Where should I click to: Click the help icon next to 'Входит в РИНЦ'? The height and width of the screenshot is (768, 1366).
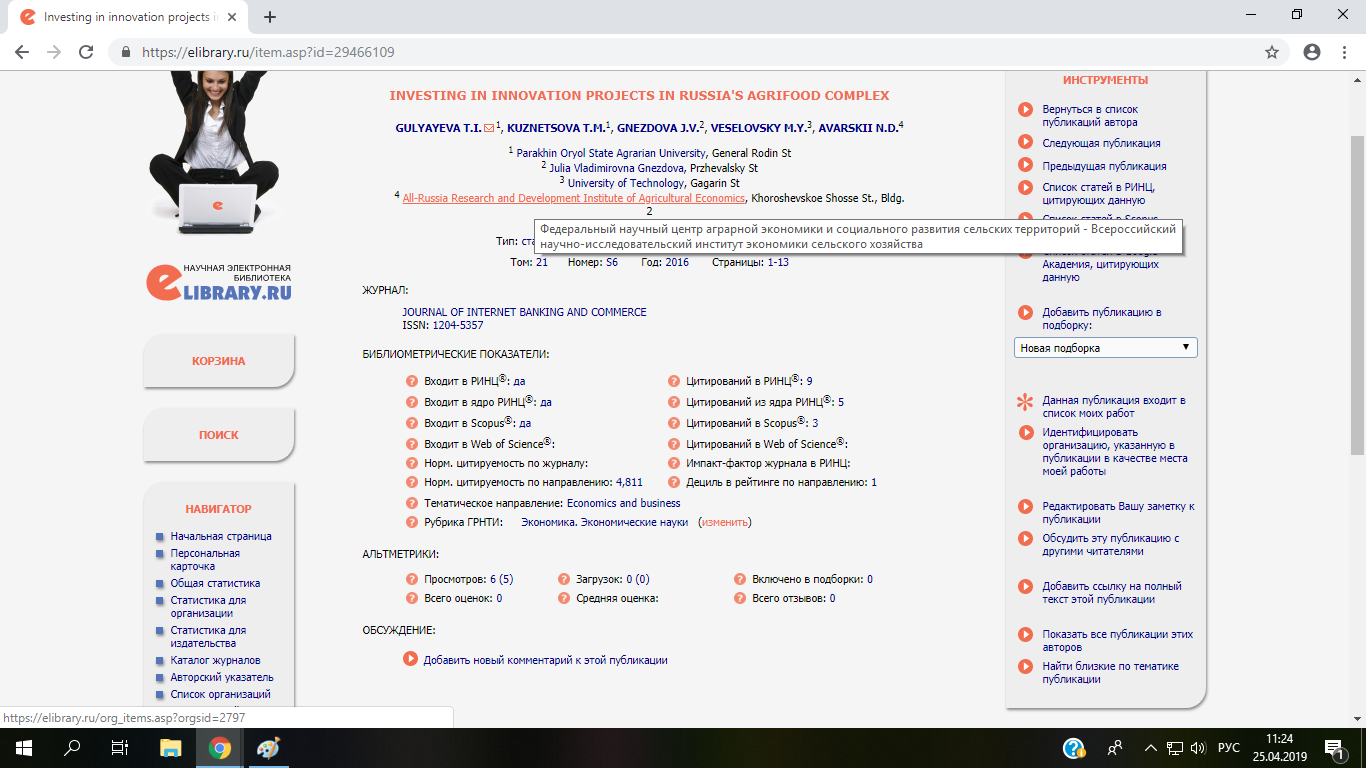[412, 381]
